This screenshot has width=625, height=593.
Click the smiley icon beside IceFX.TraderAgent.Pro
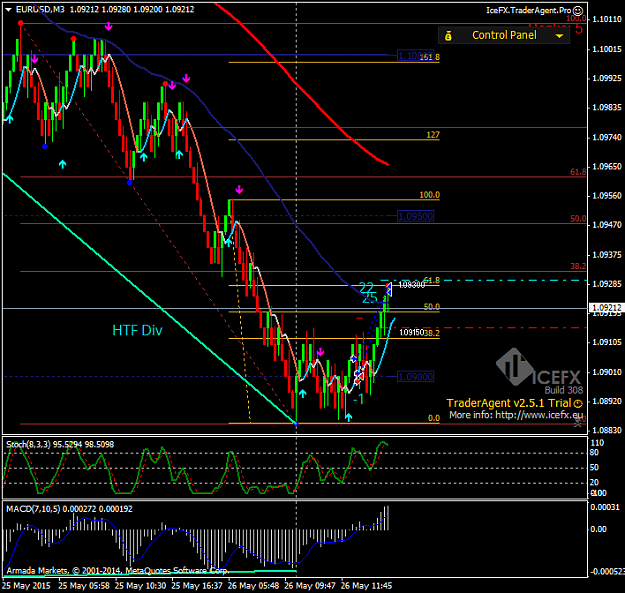[578, 11]
